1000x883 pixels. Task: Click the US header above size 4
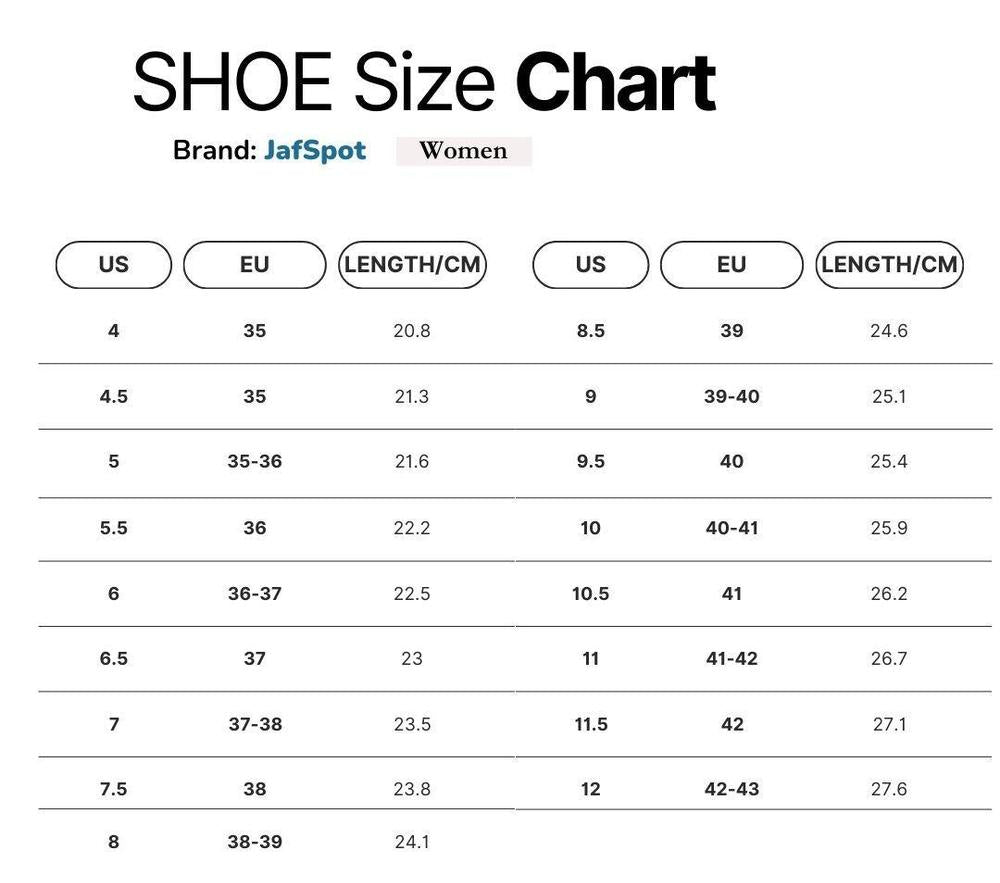tap(113, 265)
